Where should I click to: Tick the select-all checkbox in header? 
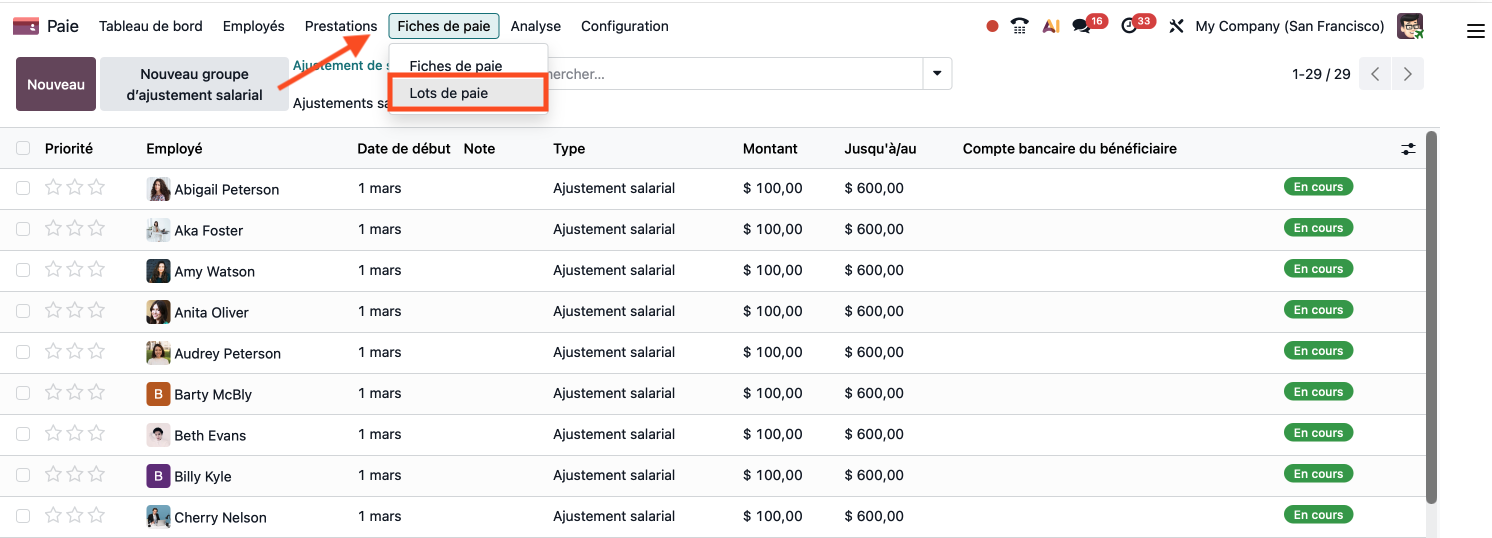[x=23, y=148]
